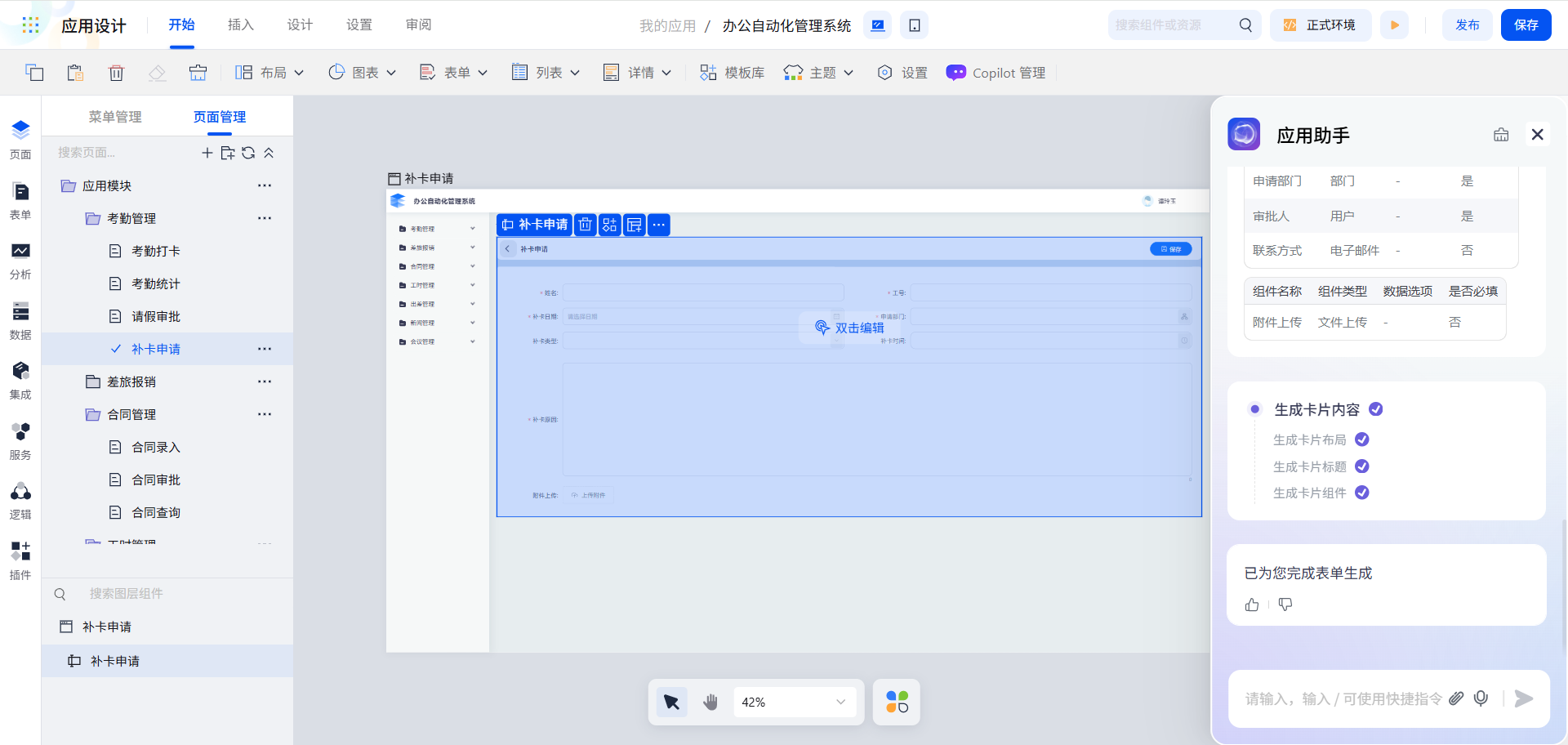Open the 42% zoom level dropdown

(x=794, y=702)
